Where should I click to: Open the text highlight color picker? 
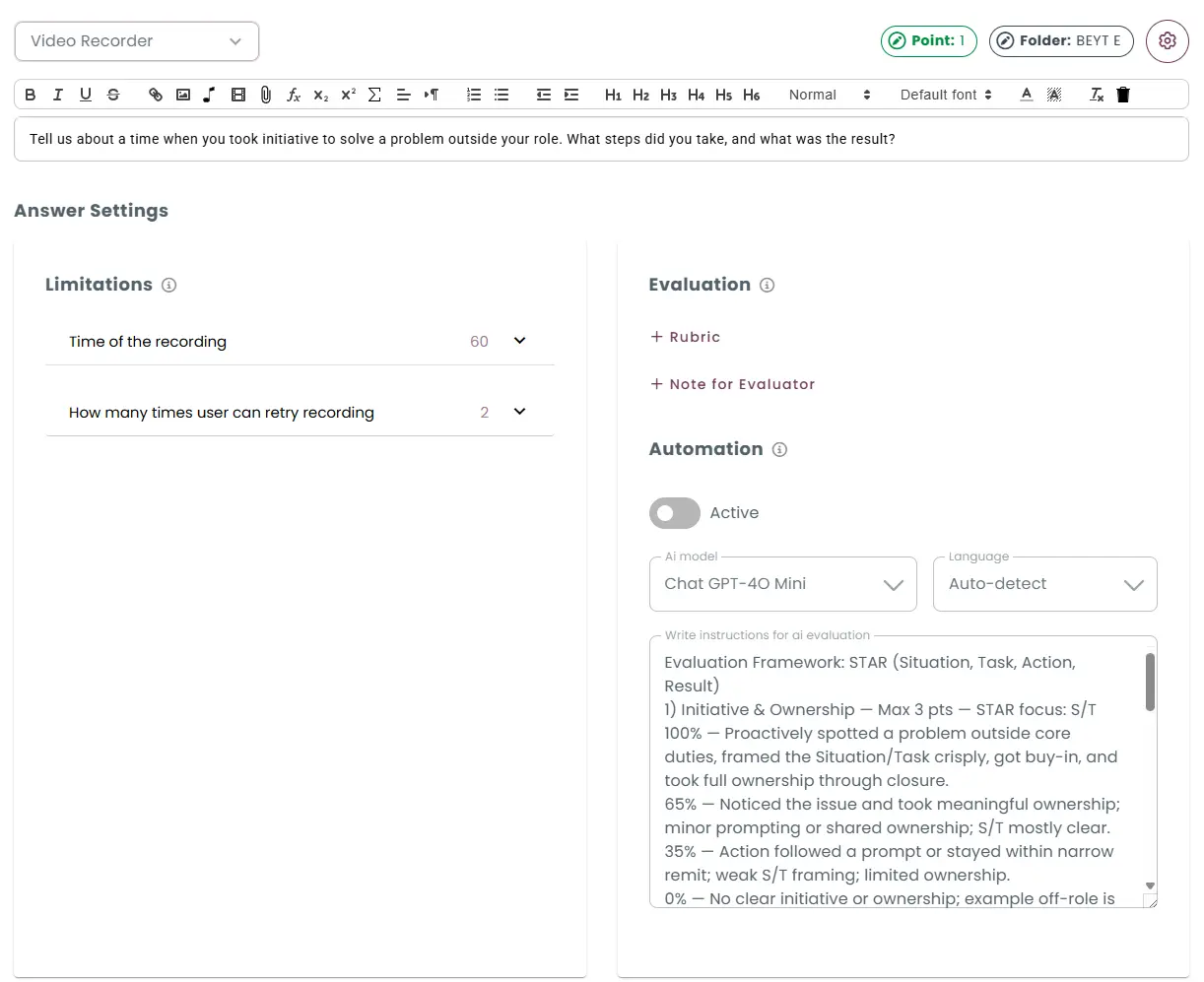[1053, 95]
